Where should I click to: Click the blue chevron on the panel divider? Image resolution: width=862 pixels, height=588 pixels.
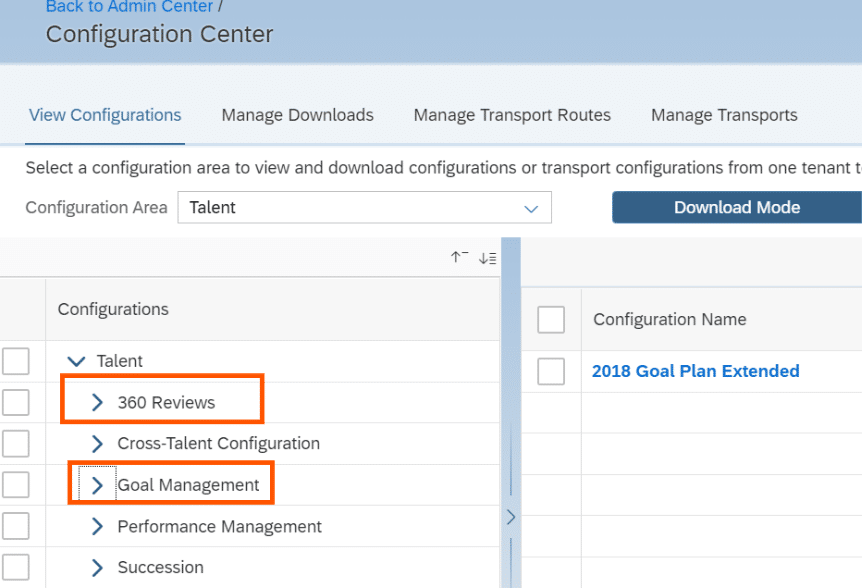[x=510, y=518]
